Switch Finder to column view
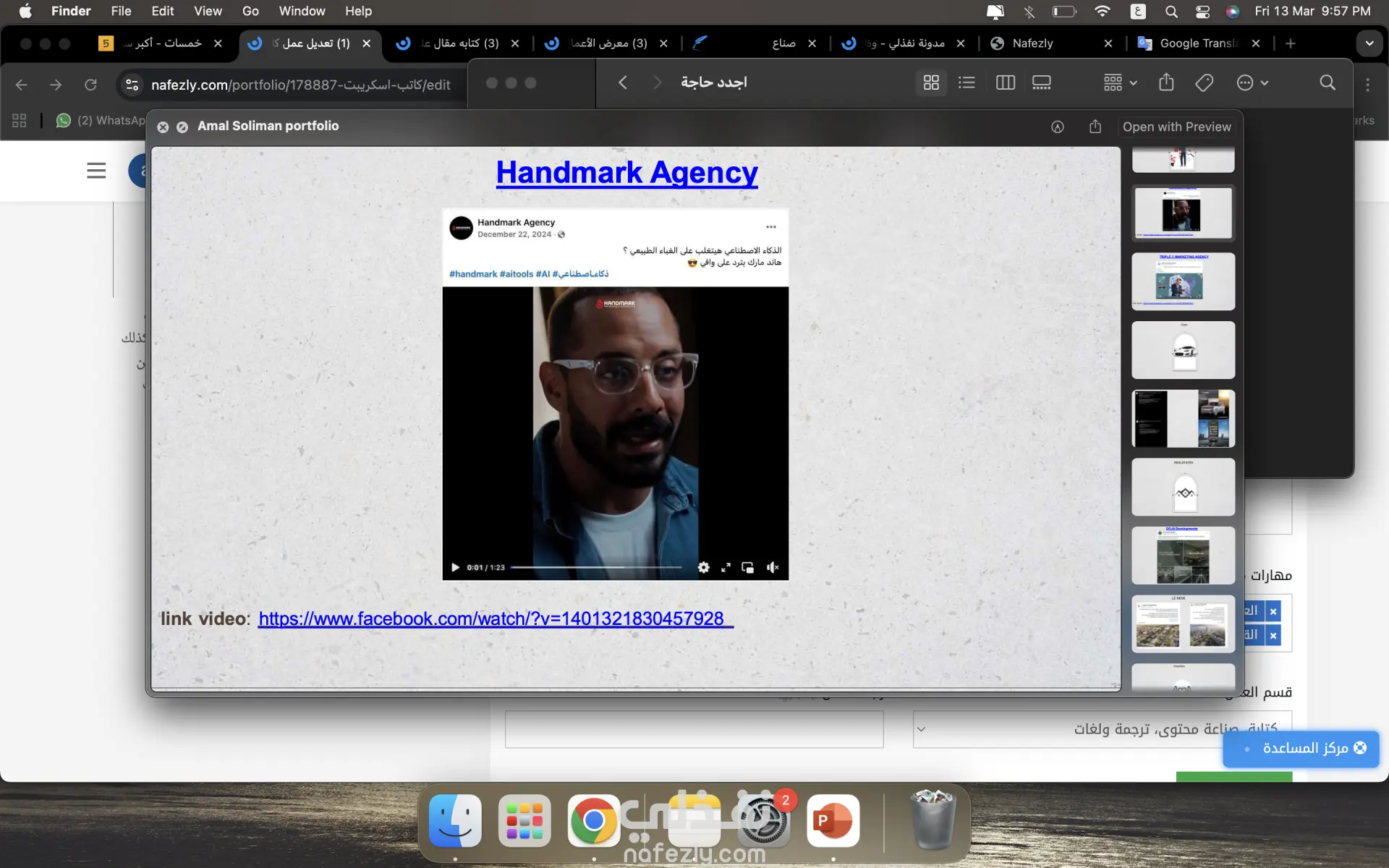This screenshot has width=1389, height=868. coord(1005,82)
